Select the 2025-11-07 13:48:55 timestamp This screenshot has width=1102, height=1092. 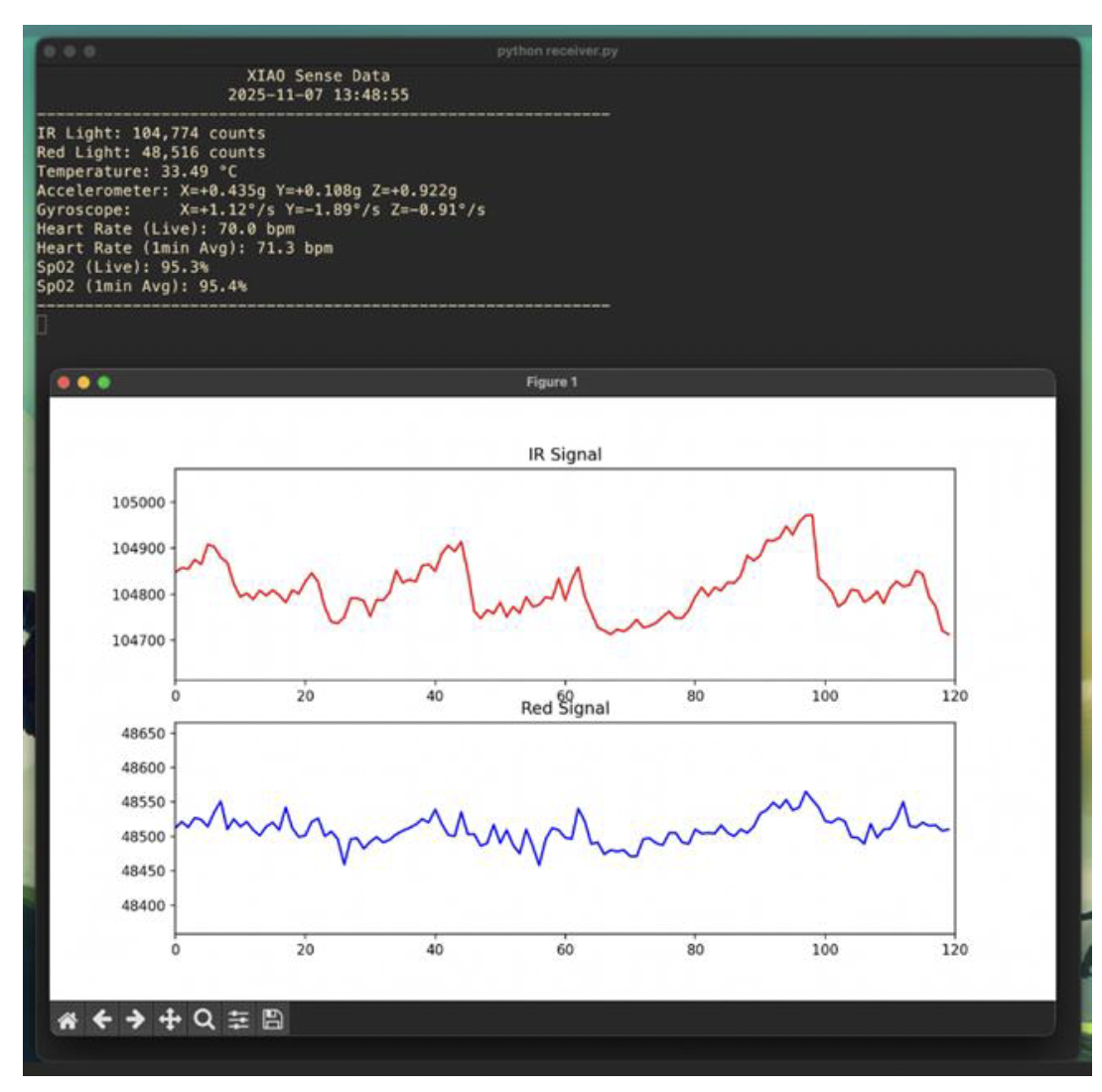point(319,95)
